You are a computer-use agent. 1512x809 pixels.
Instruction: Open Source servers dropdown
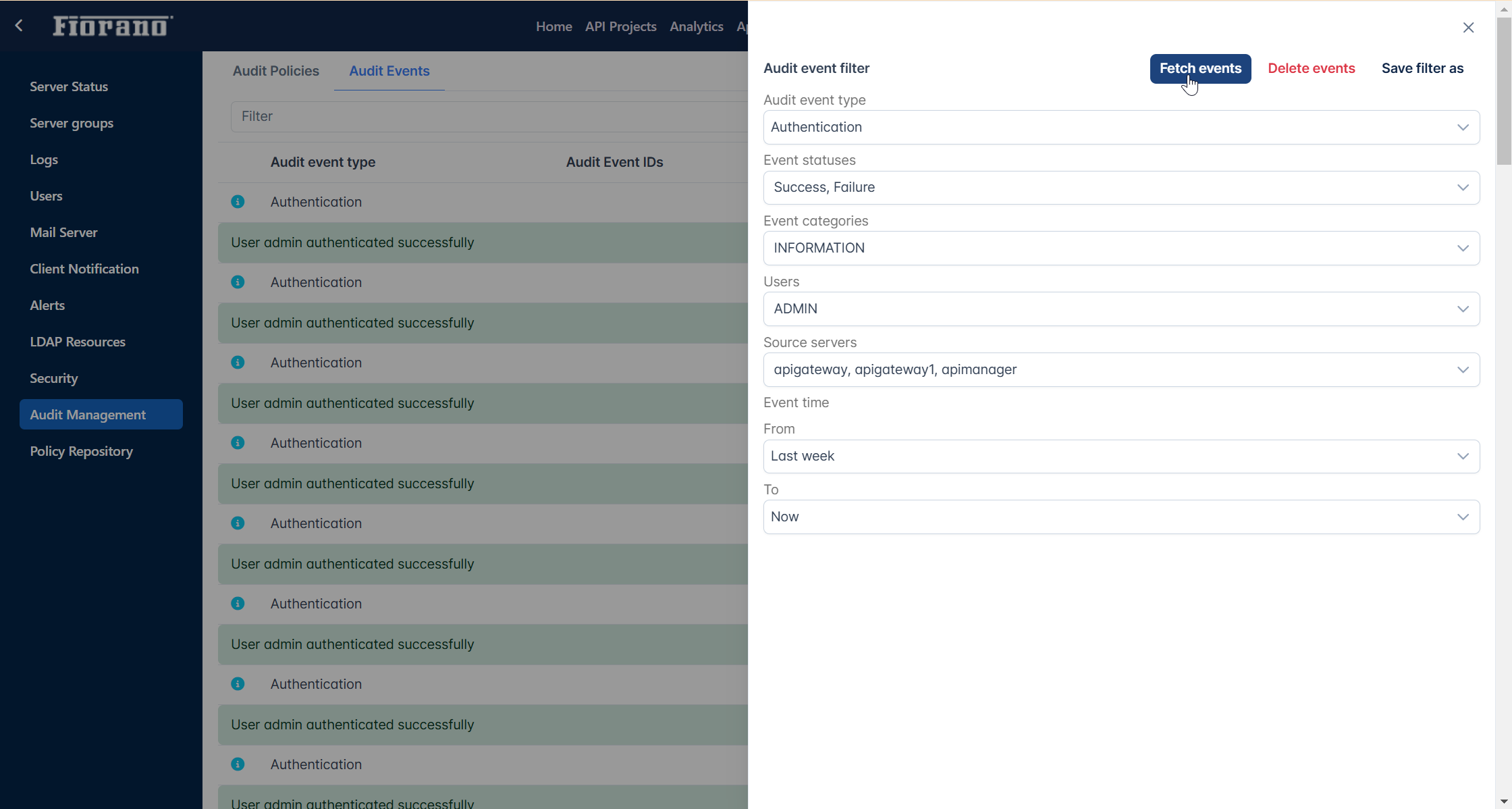(1121, 369)
